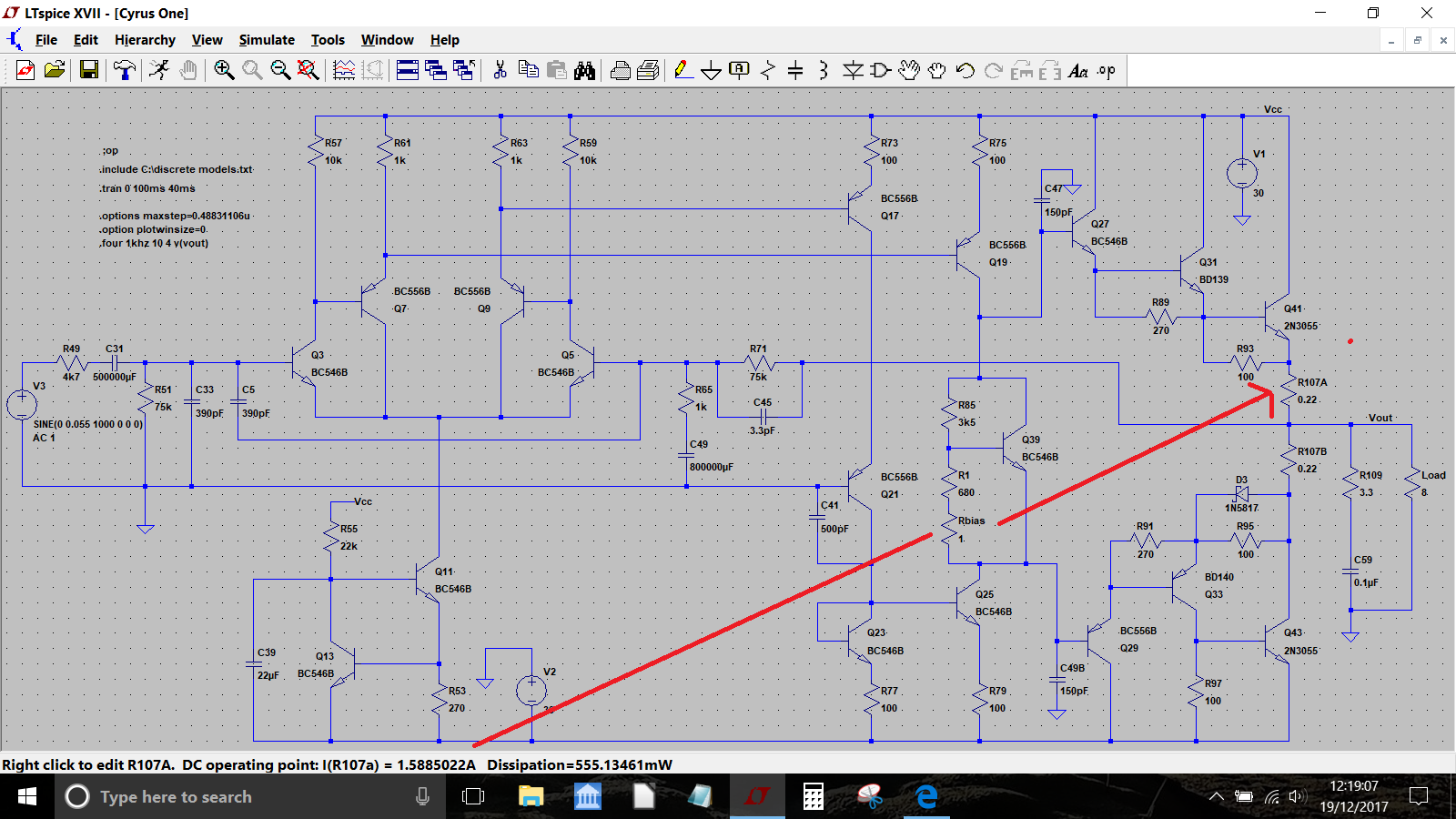This screenshot has width=1456, height=819.
Task: Open Calculator from the taskbar
Action: 814,796
